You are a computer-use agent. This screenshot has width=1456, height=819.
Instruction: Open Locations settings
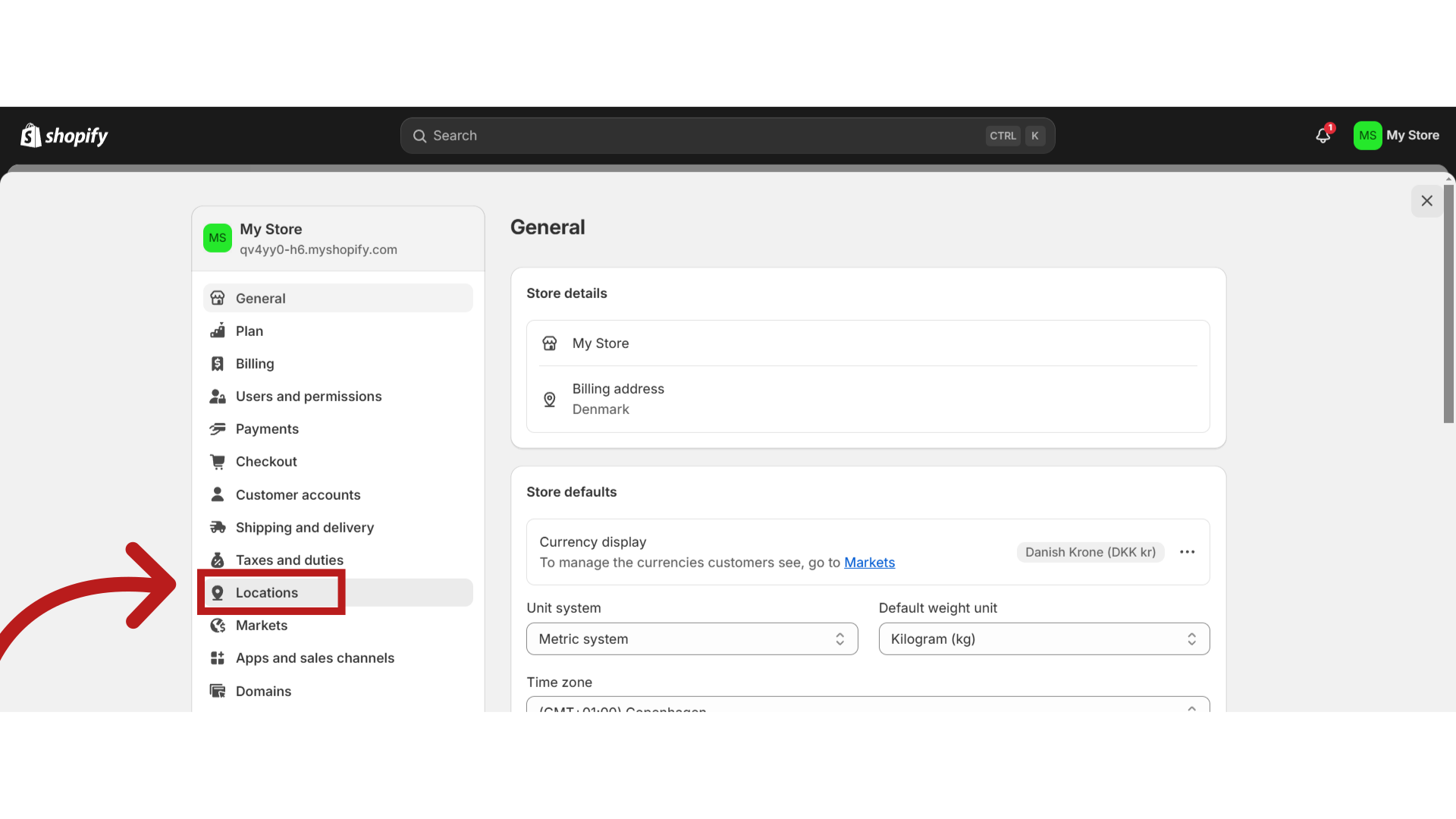pyautogui.click(x=338, y=592)
